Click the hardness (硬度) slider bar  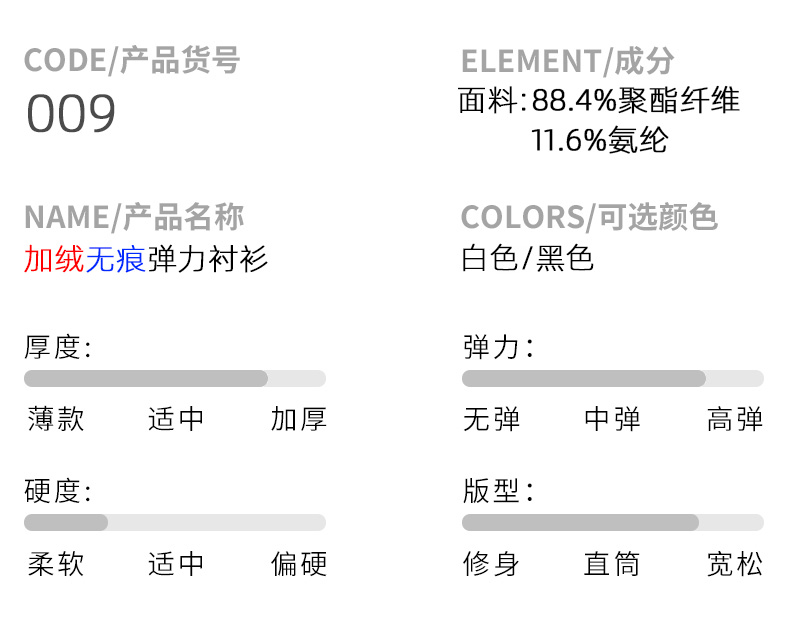point(175,522)
